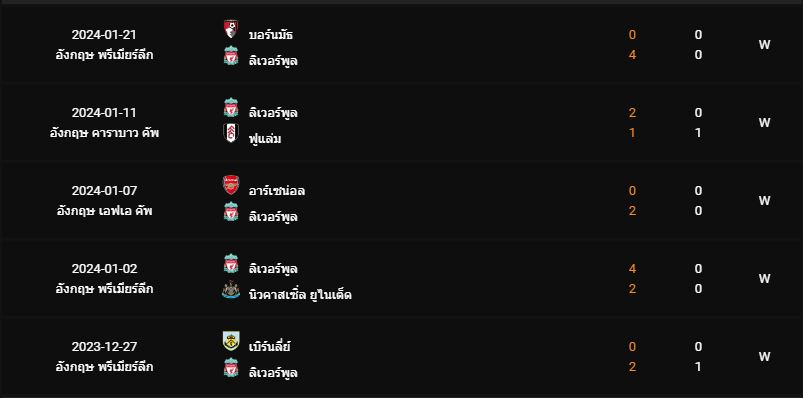Image resolution: width=803 pixels, height=398 pixels.
Task: Click the W result badge for 2024-01-07
Action: (765, 201)
